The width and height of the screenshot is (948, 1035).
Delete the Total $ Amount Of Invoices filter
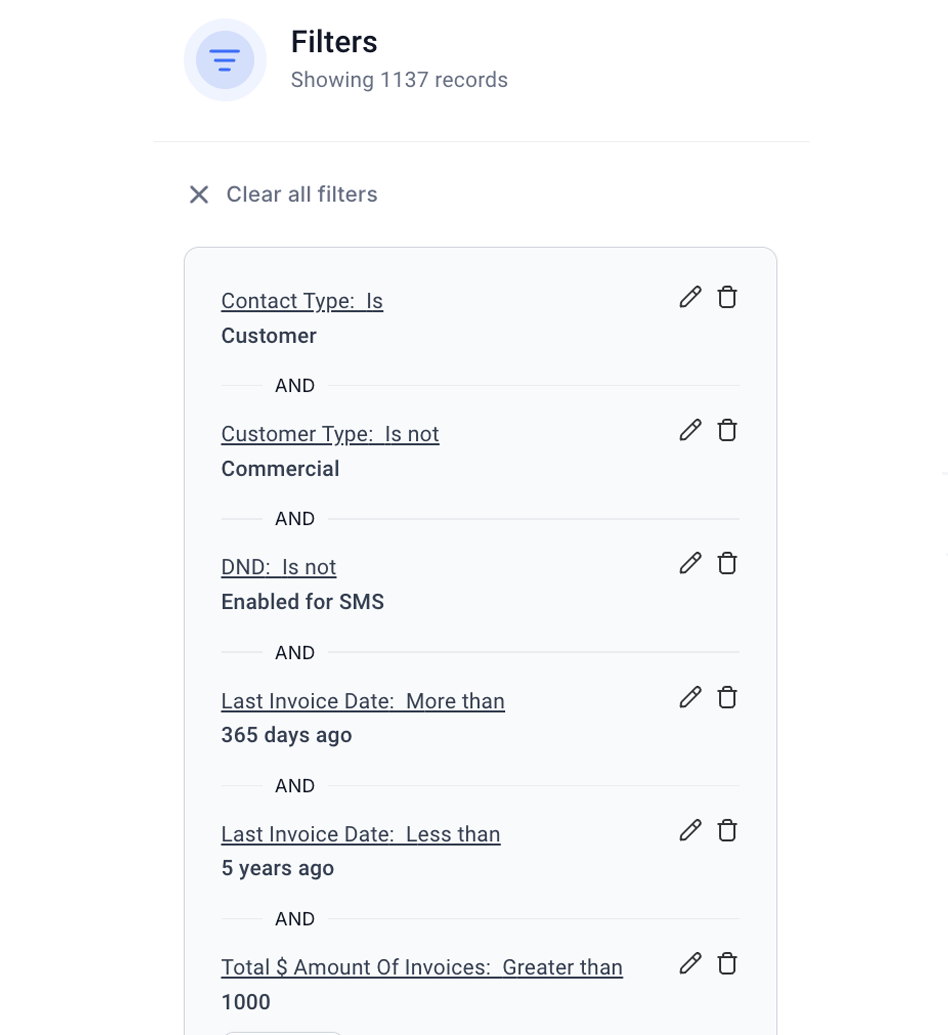(727, 964)
